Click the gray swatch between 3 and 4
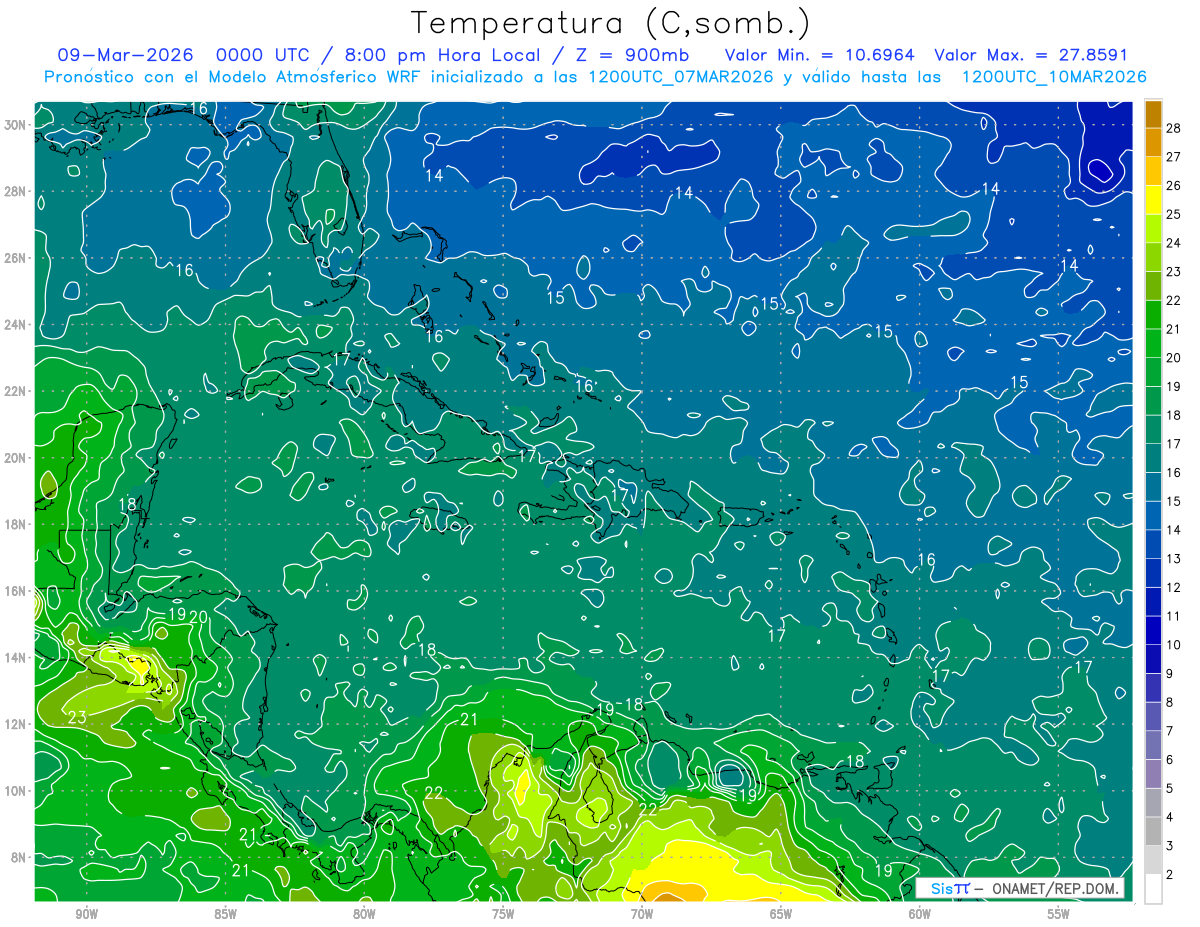Screen dimensions: 1200x927 click(x=1153, y=831)
